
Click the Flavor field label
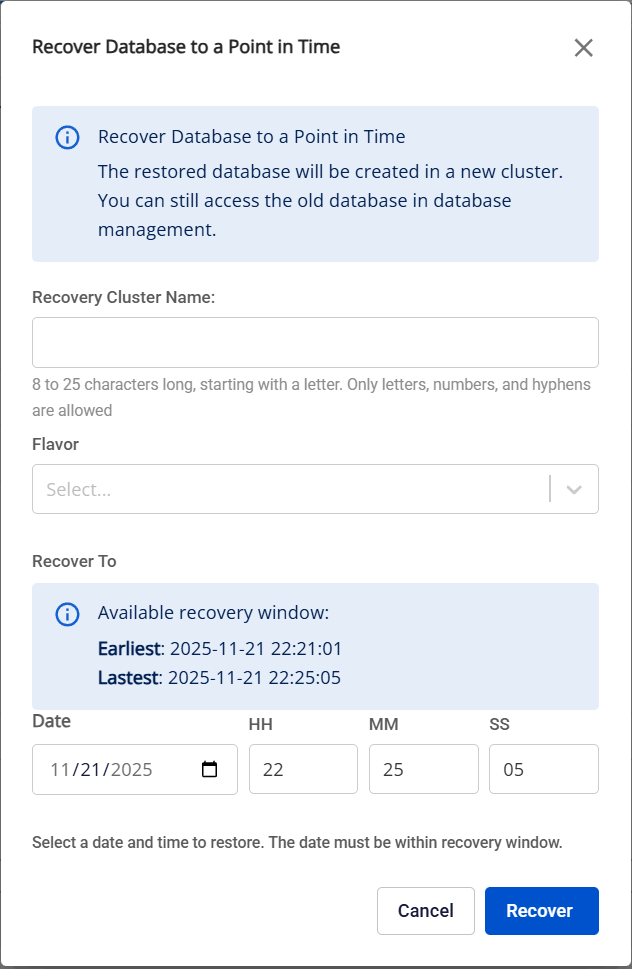[x=55, y=443]
